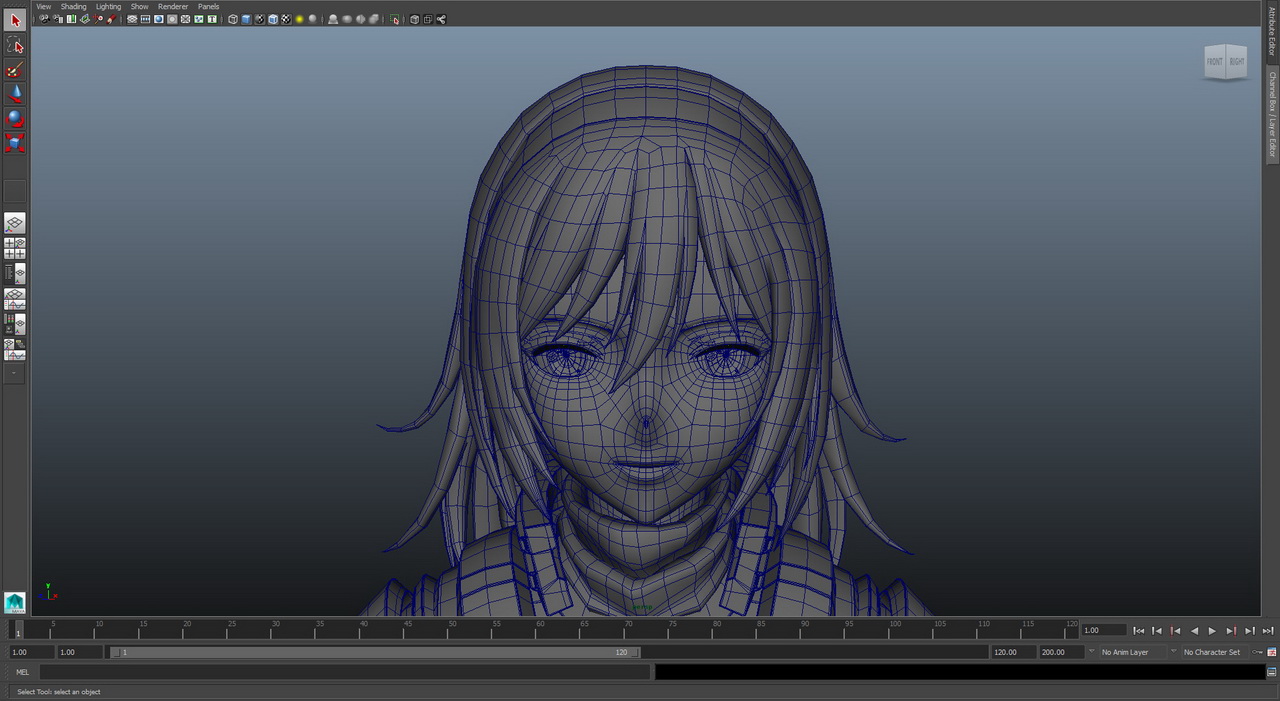Select the arrow Select tool in toolbox
The width and height of the screenshot is (1280, 701).
point(15,20)
